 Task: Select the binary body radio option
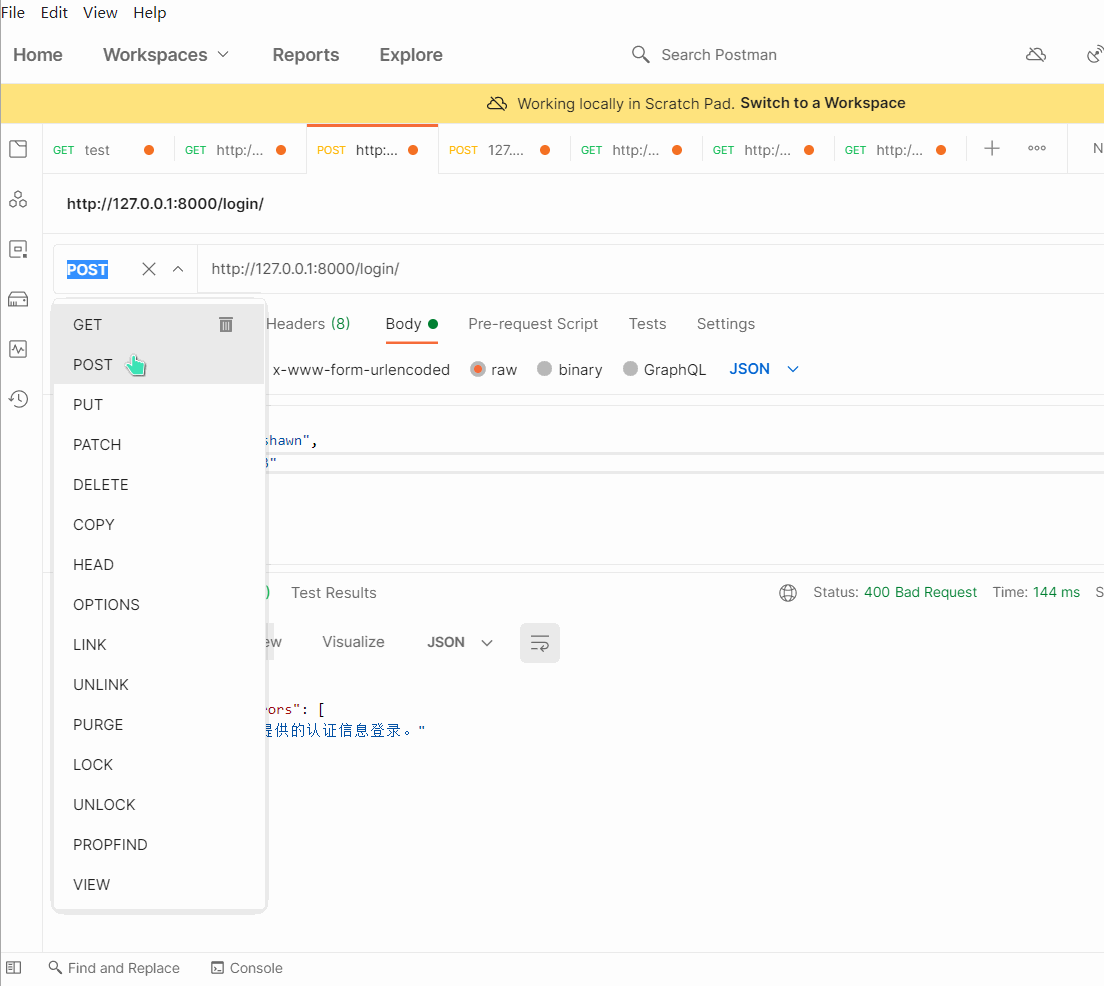coord(545,369)
